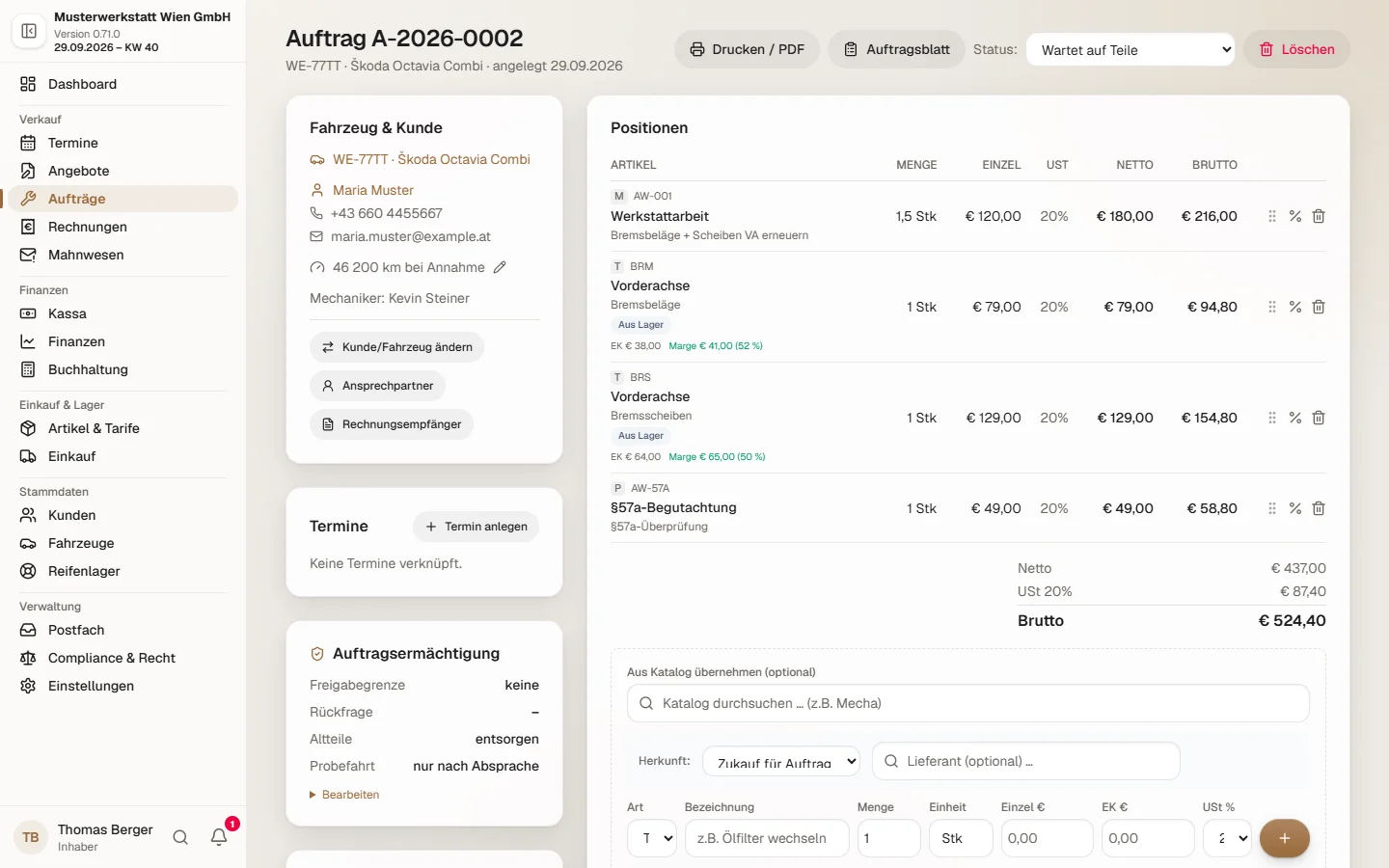Open vehicle link WE-77TT Škoda Octavia Combi
The image size is (1389, 868).
click(x=431, y=159)
